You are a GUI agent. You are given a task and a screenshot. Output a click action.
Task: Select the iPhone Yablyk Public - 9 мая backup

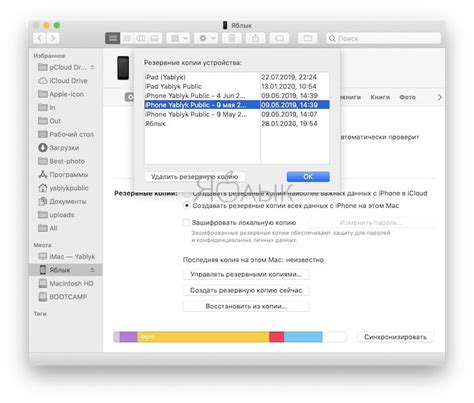pyautogui.click(x=237, y=105)
